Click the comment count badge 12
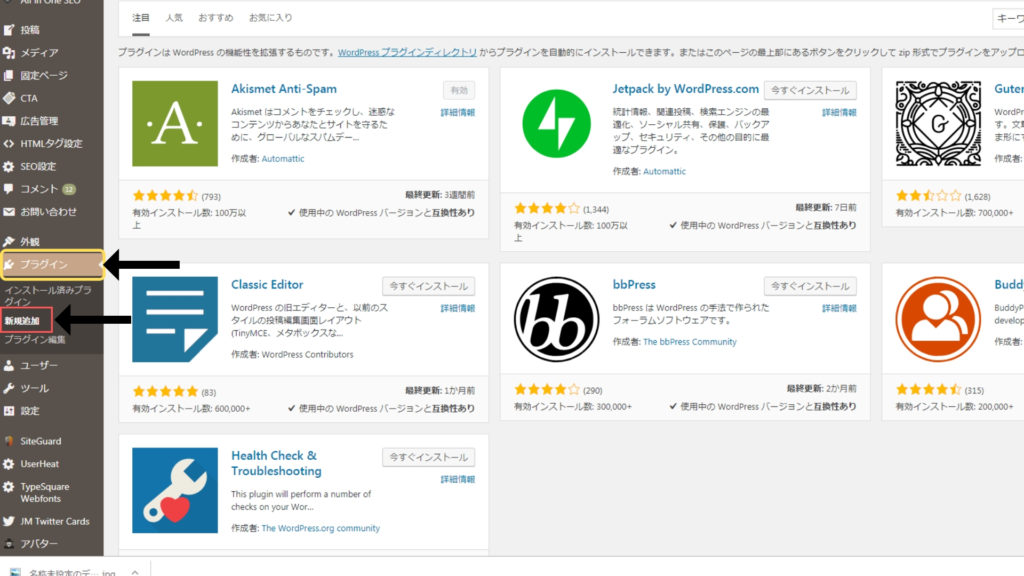The height and width of the screenshot is (576, 1024). click(x=69, y=189)
